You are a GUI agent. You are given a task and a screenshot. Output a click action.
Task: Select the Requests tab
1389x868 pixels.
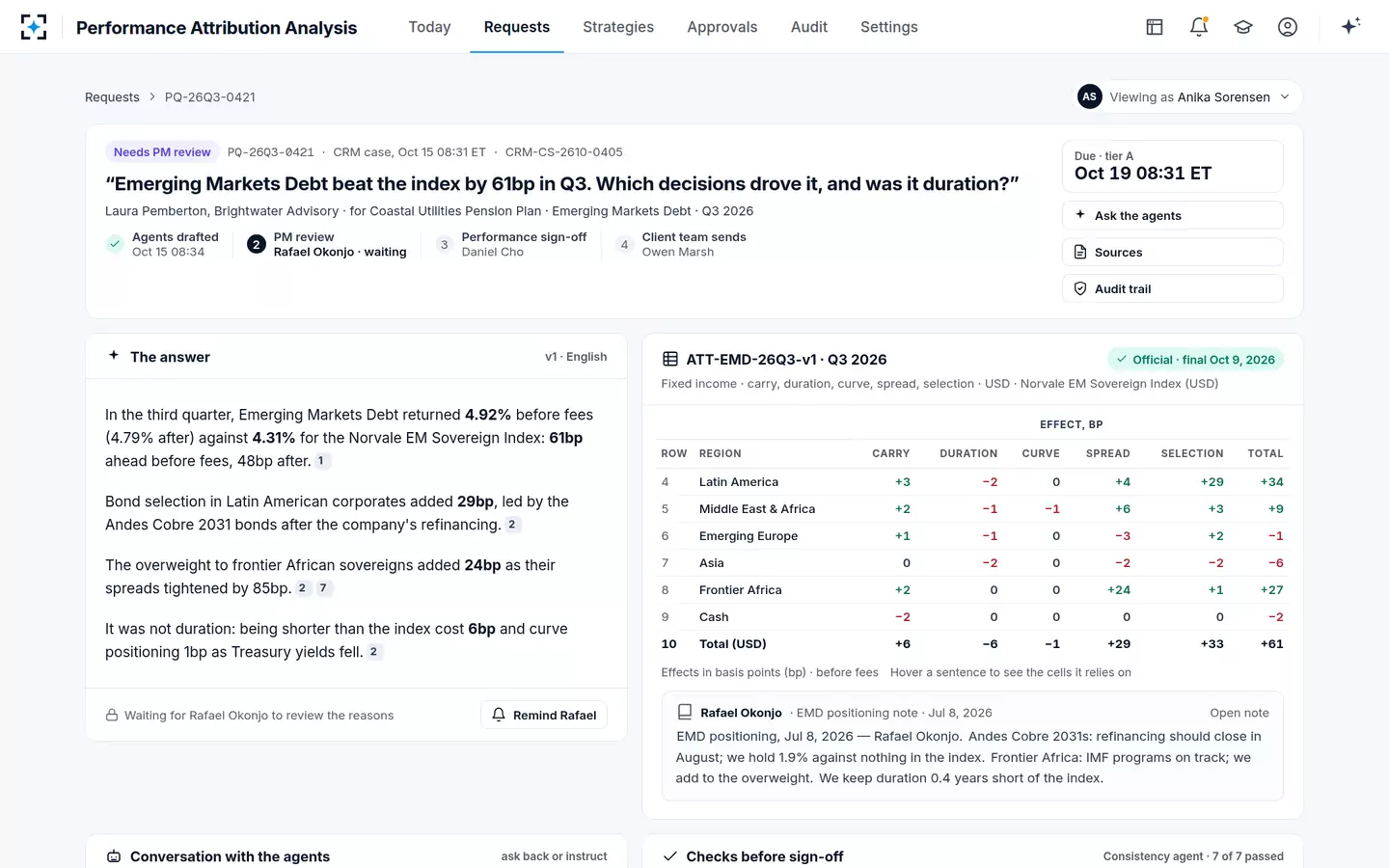pyautogui.click(x=517, y=27)
